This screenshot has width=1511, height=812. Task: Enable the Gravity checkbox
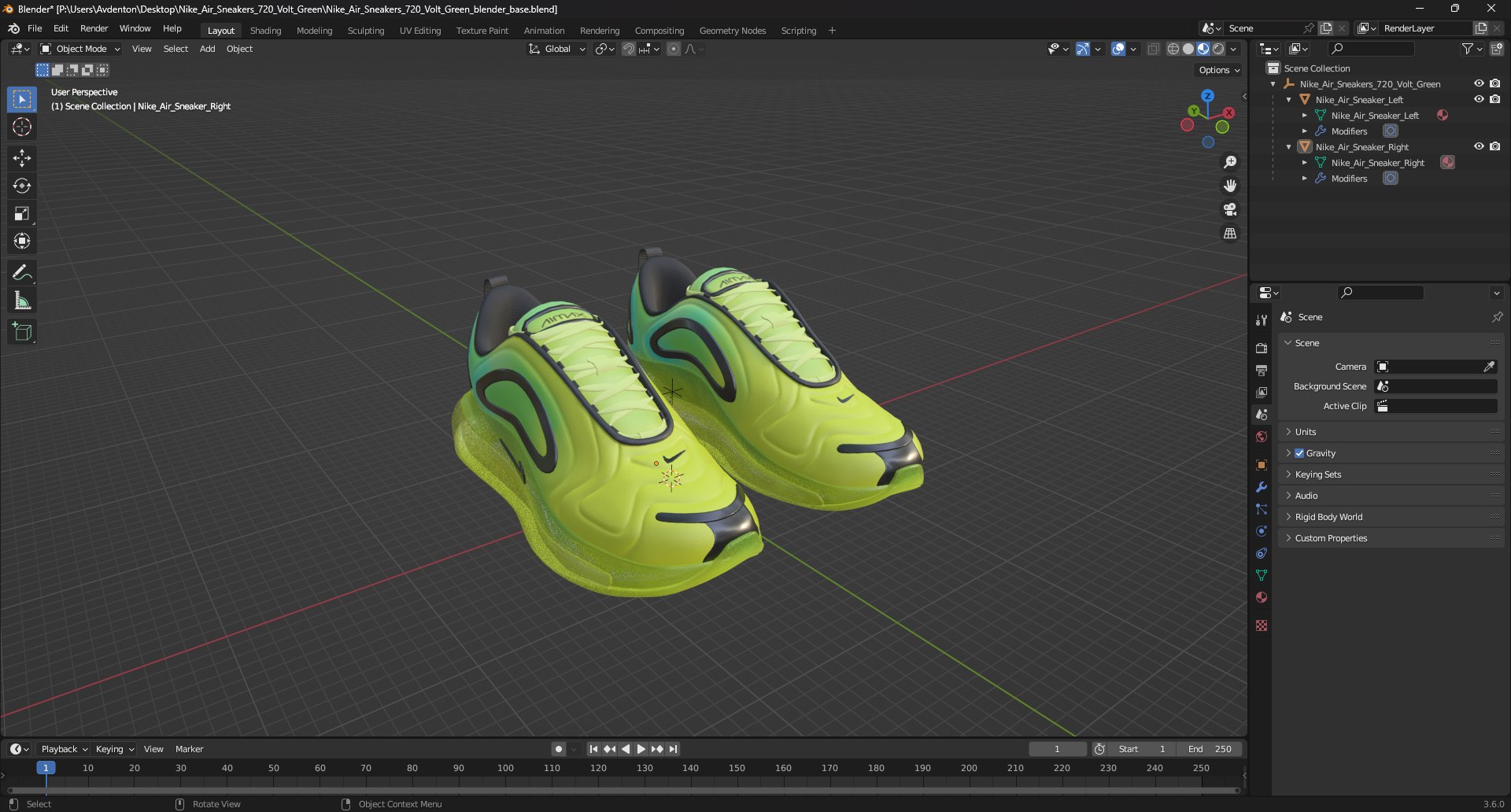(1299, 453)
